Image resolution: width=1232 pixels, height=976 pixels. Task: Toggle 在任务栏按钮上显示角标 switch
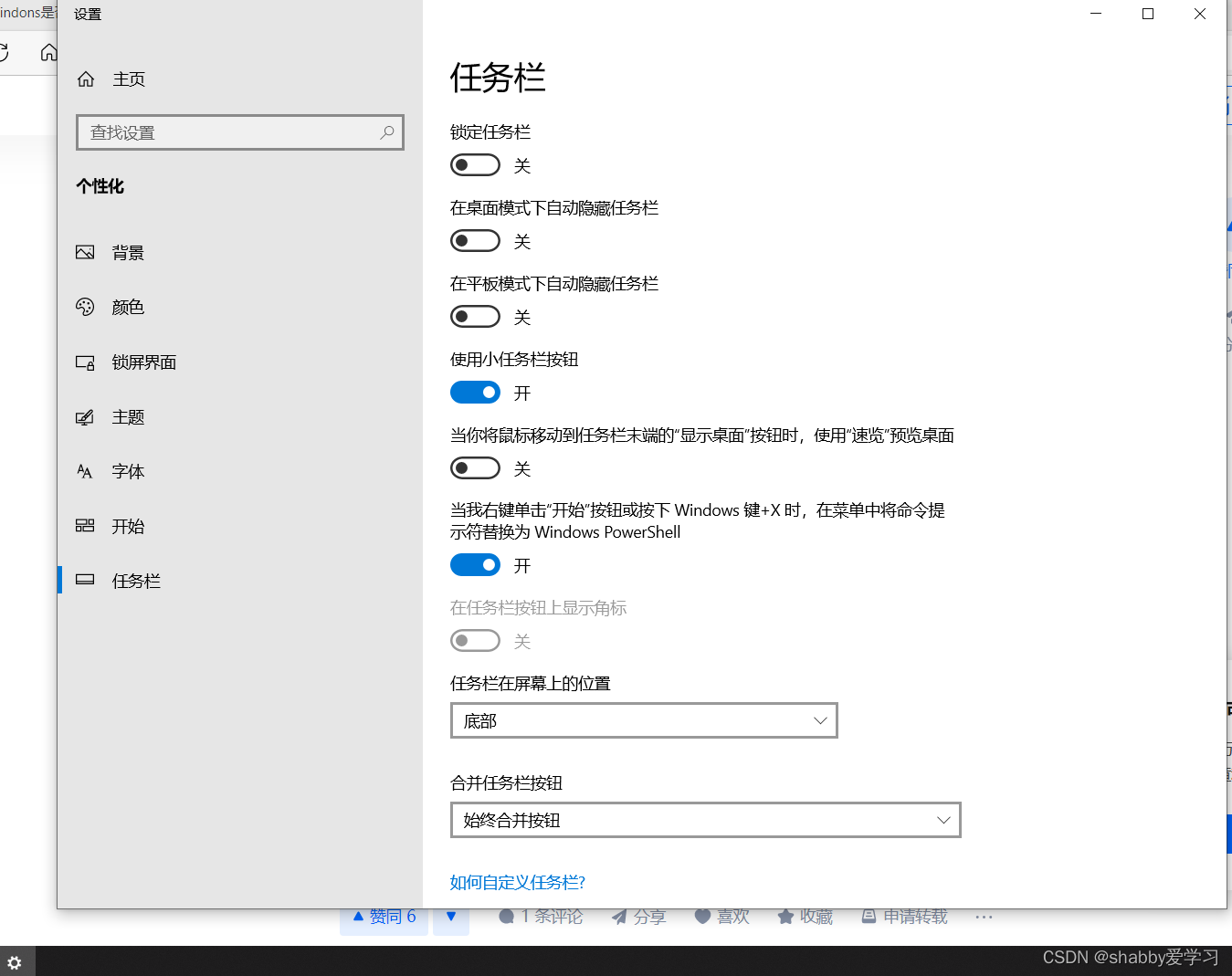point(475,641)
